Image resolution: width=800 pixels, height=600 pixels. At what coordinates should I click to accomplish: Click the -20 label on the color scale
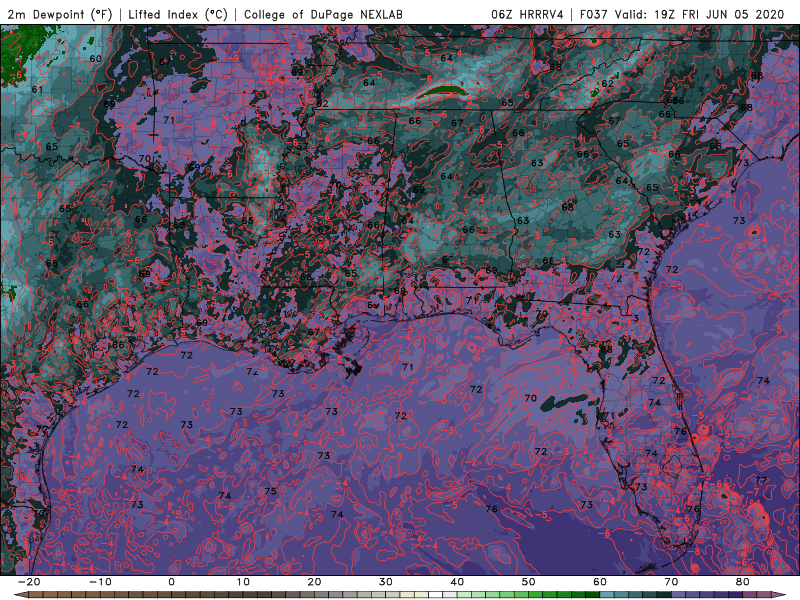28,582
